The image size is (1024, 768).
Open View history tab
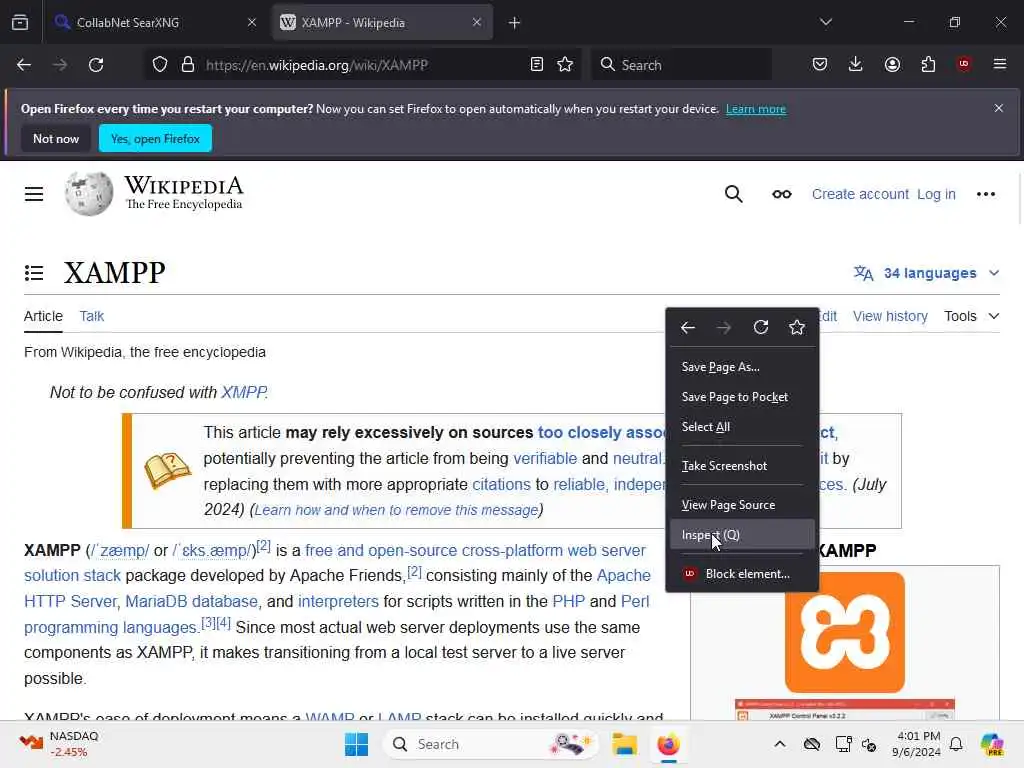(x=890, y=316)
